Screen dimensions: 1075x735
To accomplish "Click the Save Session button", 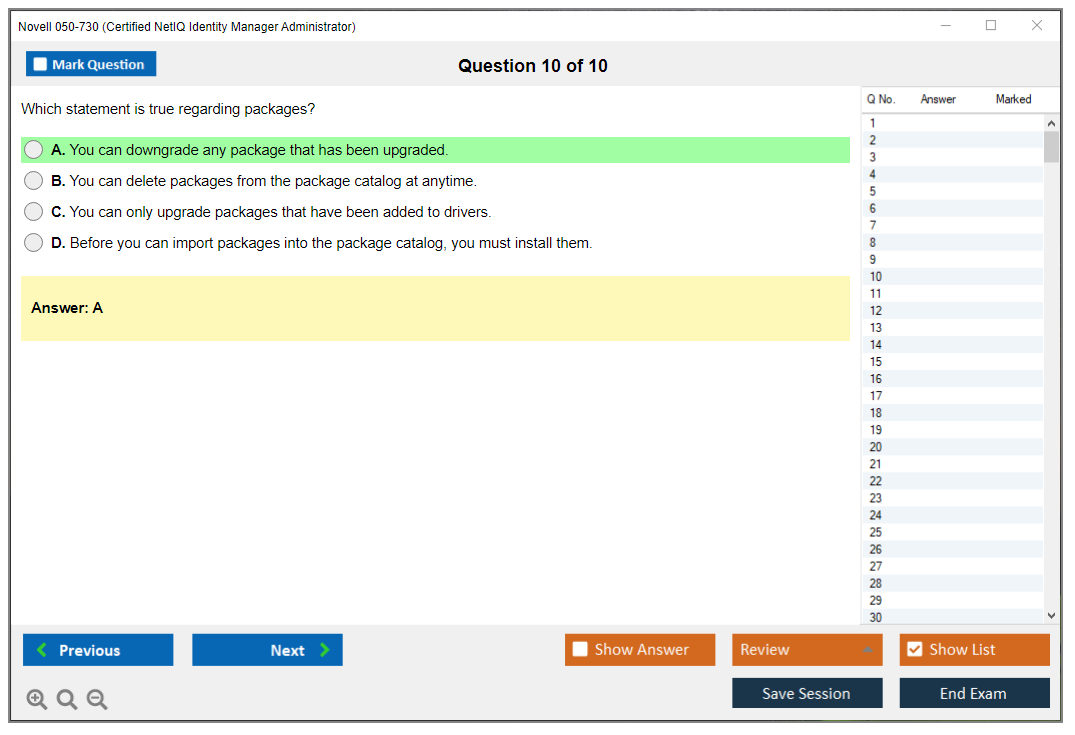I will [x=806, y=693].
